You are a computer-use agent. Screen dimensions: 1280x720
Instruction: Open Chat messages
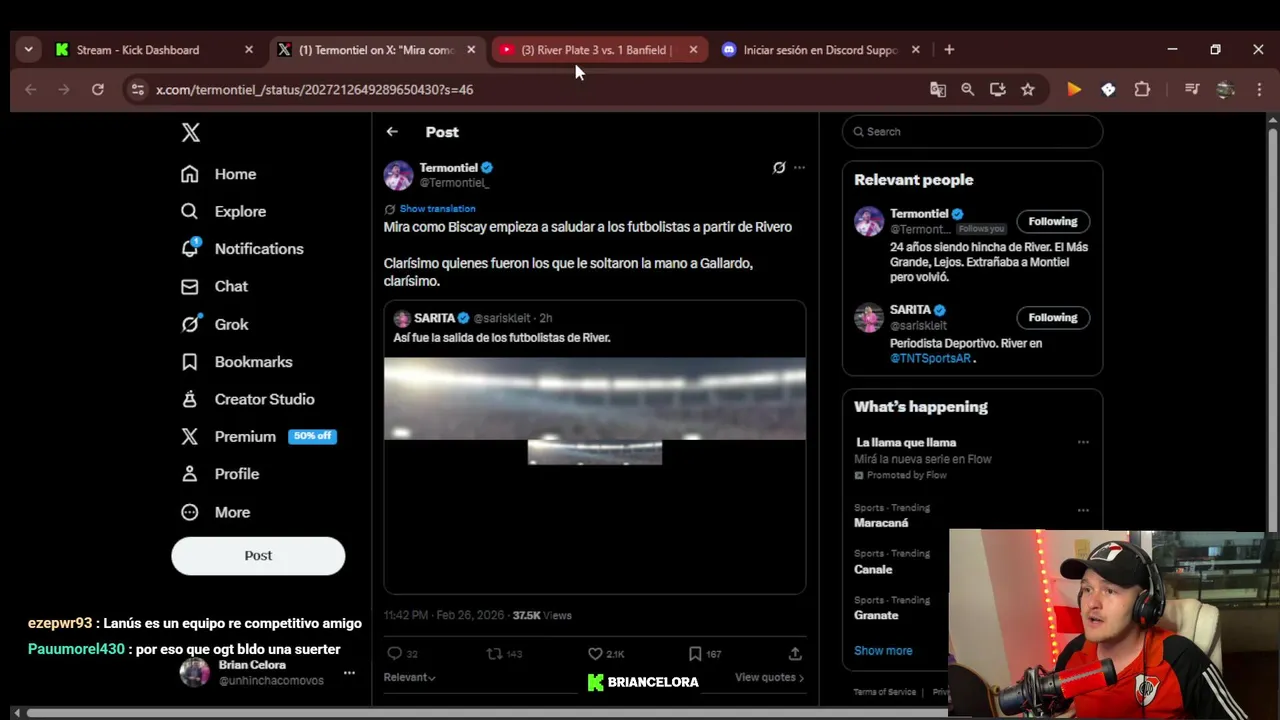pos(213,286)
